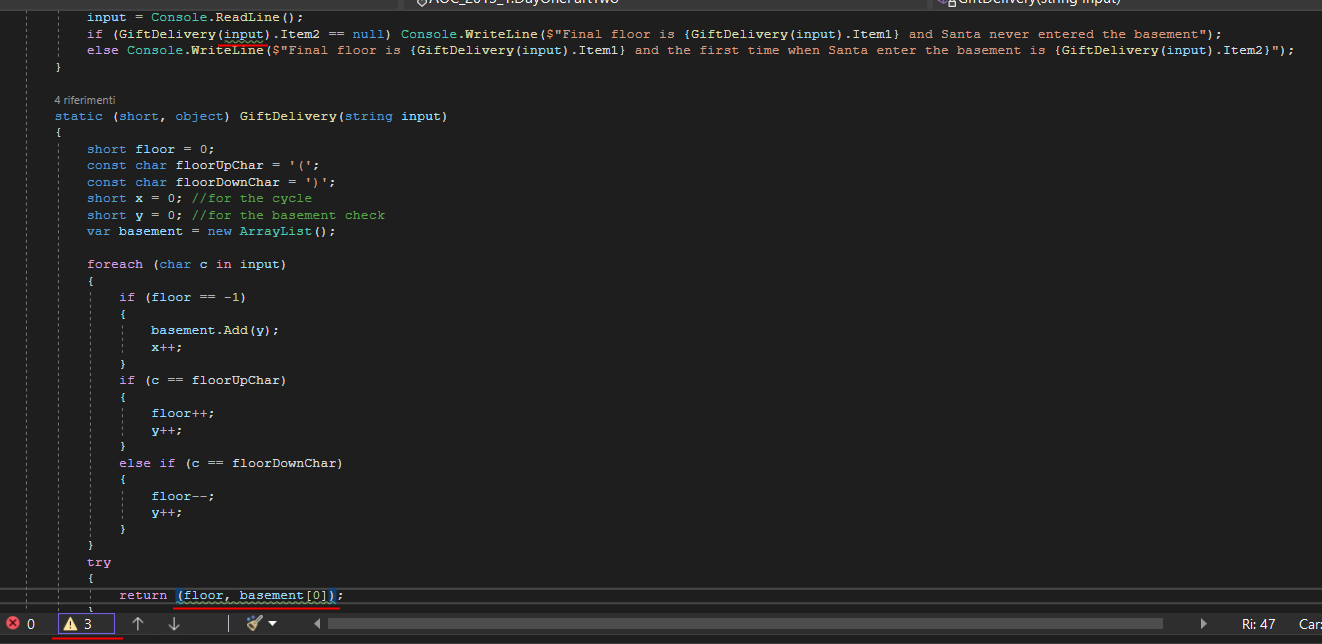Image resolution: width=1322 pixels, height=644 pixels.
Task: Go to previous issue with up arrow
Action: point(139,624)
